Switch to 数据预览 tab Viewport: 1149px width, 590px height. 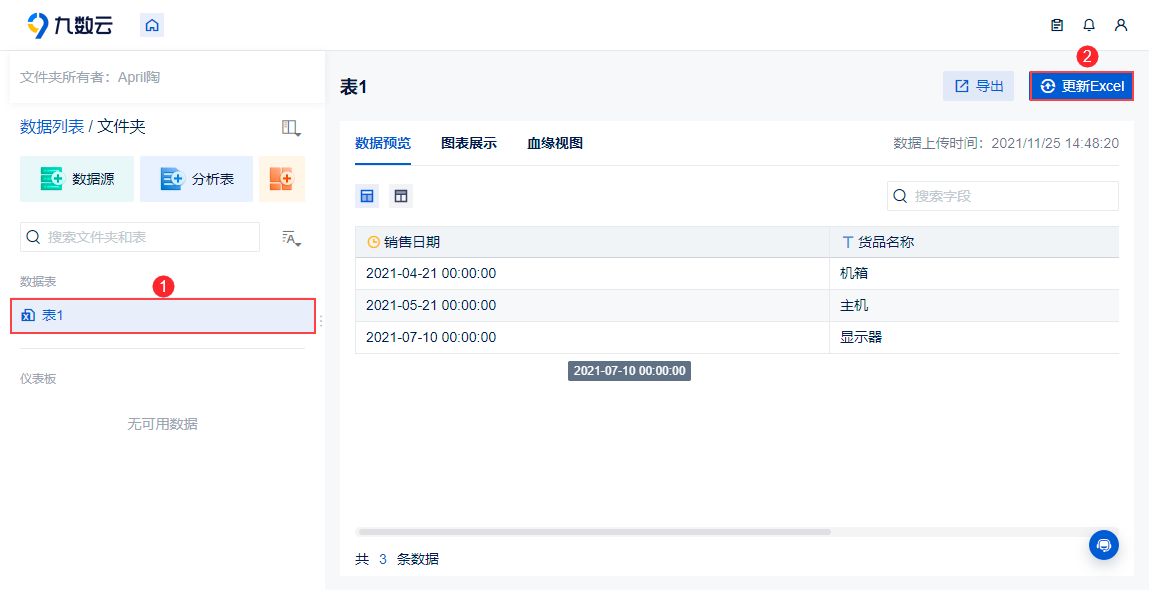383,144
